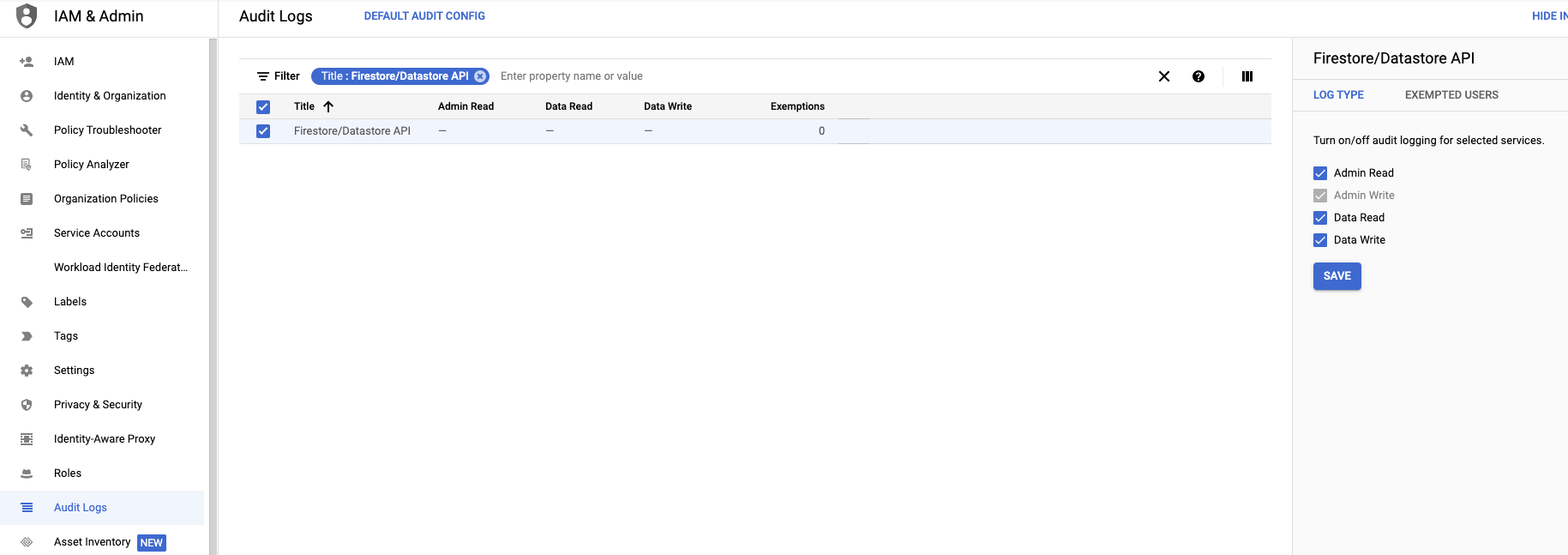Click the Data Read column header
This screenshot has width=1568, height=555.
568,106
